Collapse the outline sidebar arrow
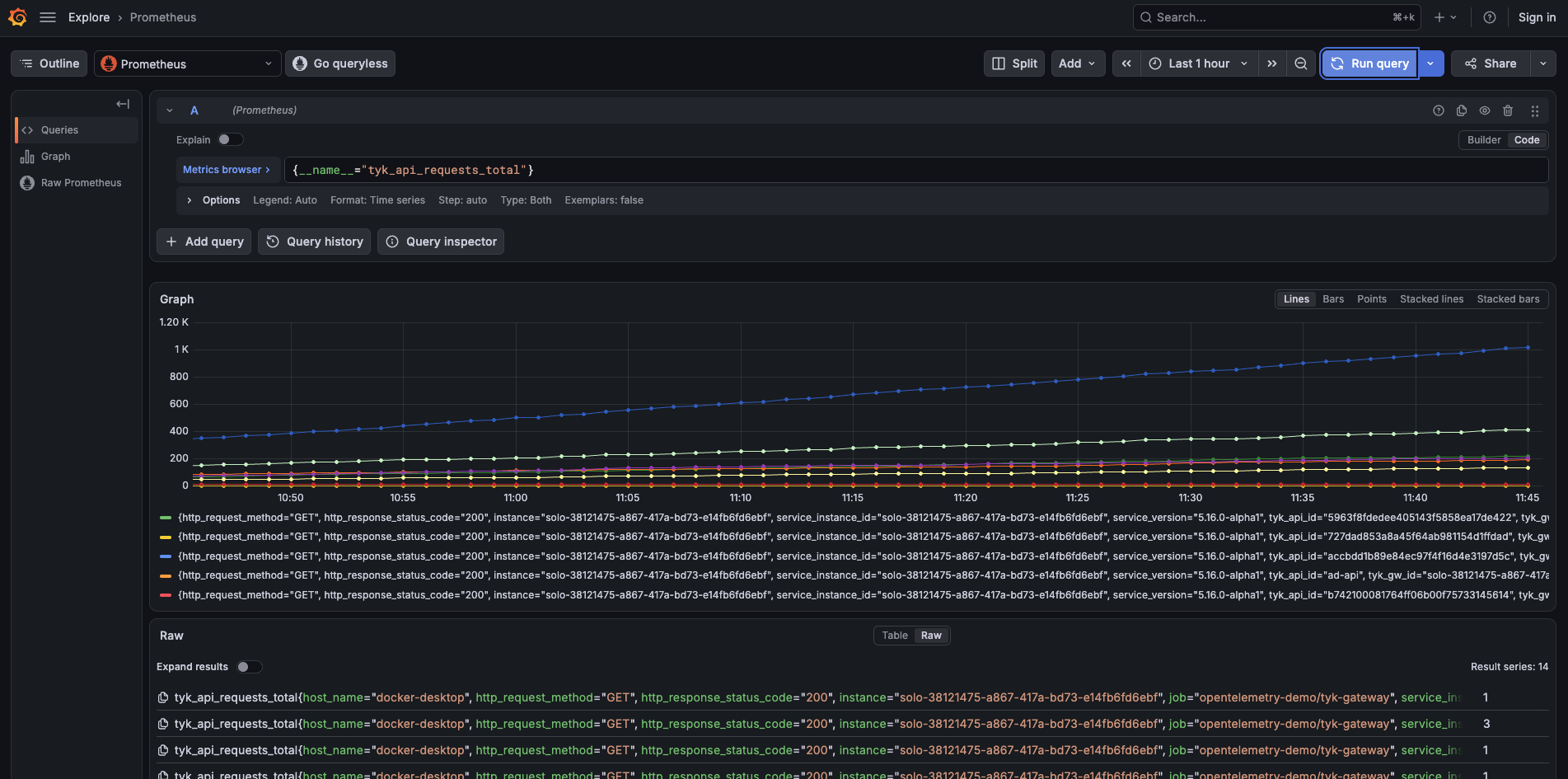 (x=123, y=104)
